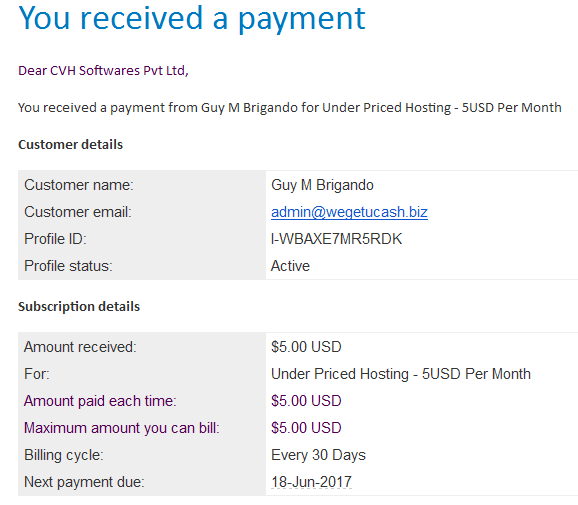This screenshot has height=505, width=578.
Task: Click the 'Maximum amount you can bill' label
Action: coord(122,428)
